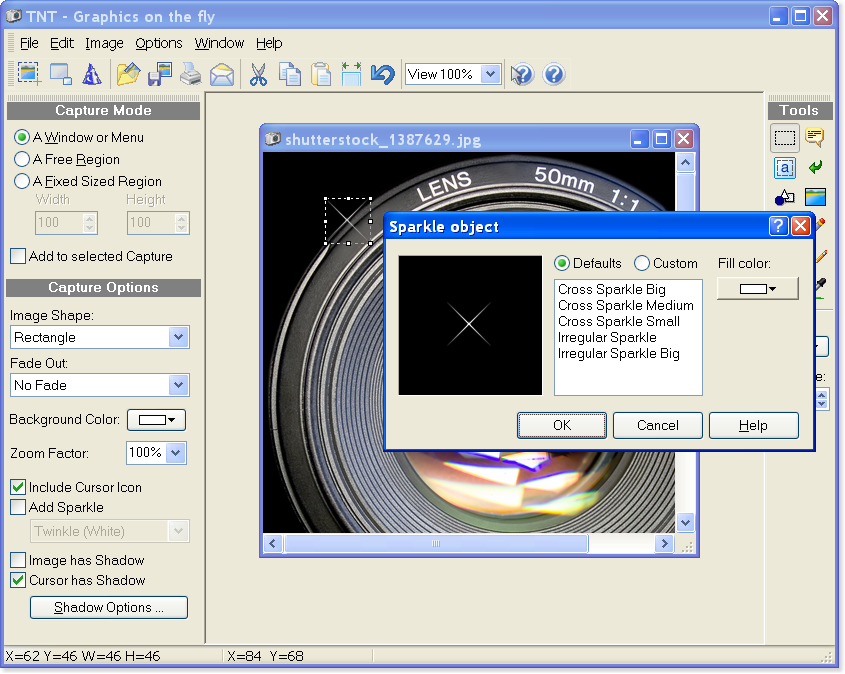The height and width of the screenshot is (674, 845).
Task: Select the insert picture tool
Action: pos(815,197)
